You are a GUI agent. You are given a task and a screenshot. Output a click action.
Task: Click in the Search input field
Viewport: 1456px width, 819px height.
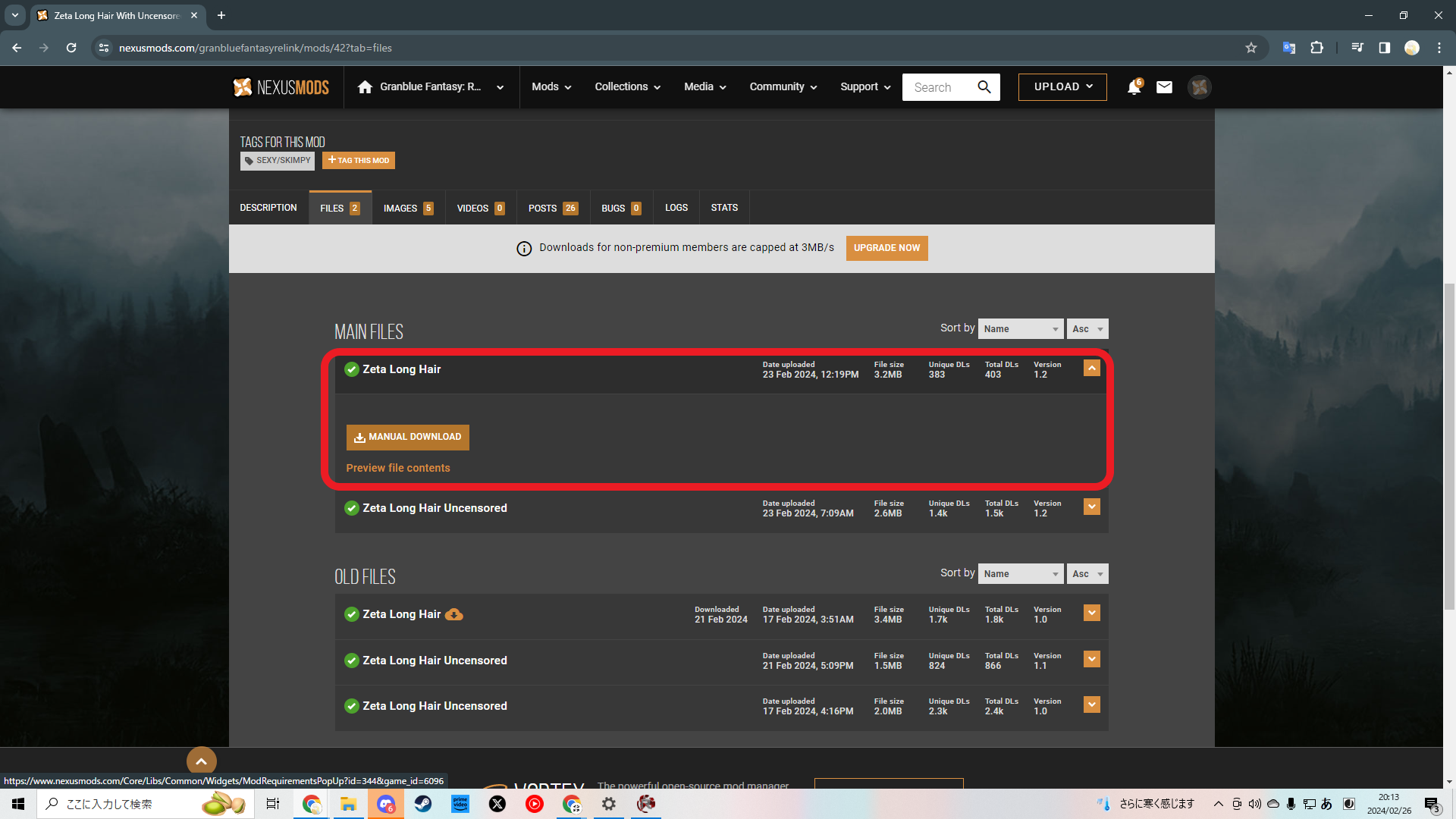940,87
